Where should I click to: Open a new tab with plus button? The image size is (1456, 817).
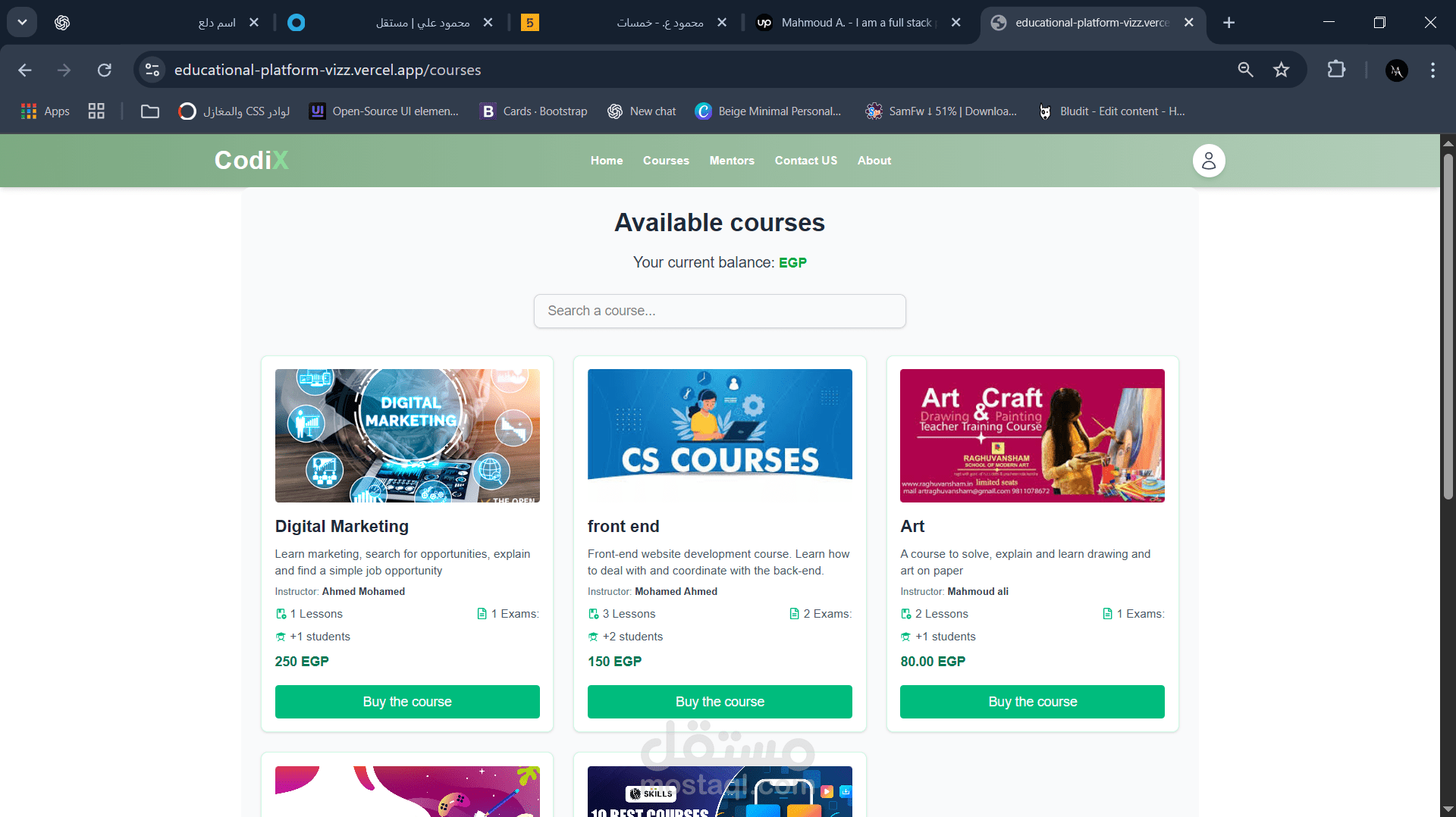[x=1229, y=23]
